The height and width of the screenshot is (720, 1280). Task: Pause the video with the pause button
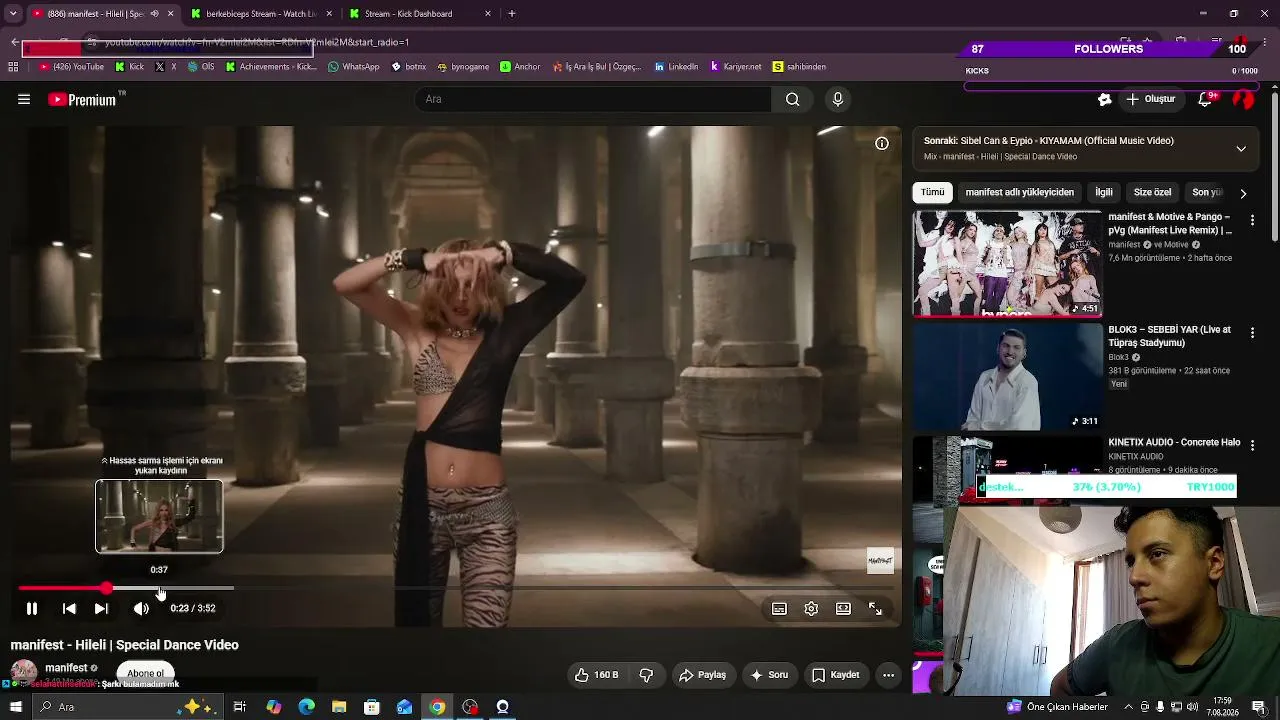pos(31,608)
